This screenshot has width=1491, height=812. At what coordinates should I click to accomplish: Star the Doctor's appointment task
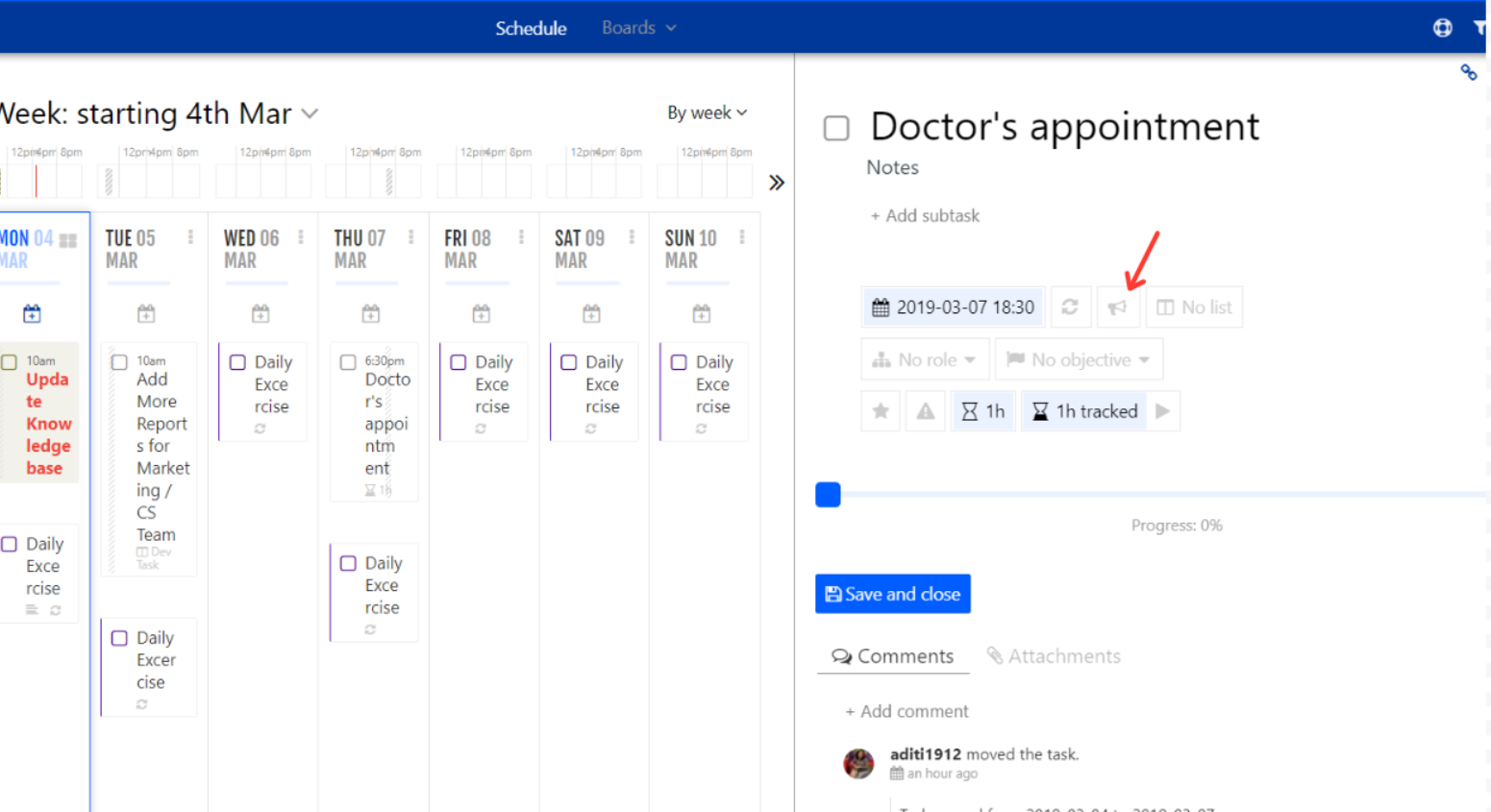pyautogui.click(x=881, y=411)
